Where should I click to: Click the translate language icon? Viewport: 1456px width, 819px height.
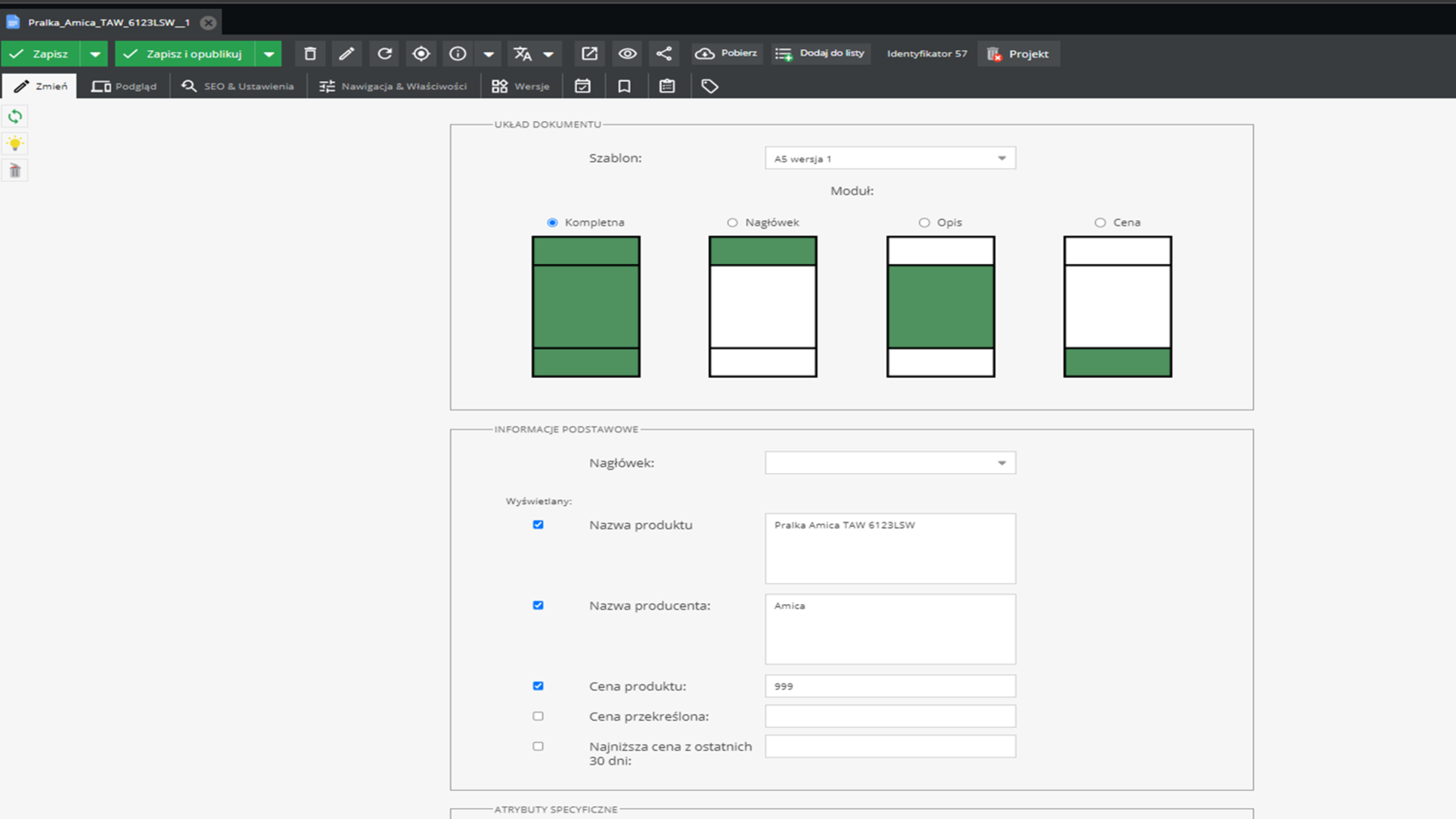pyautogui.click(x=522, y=54)
